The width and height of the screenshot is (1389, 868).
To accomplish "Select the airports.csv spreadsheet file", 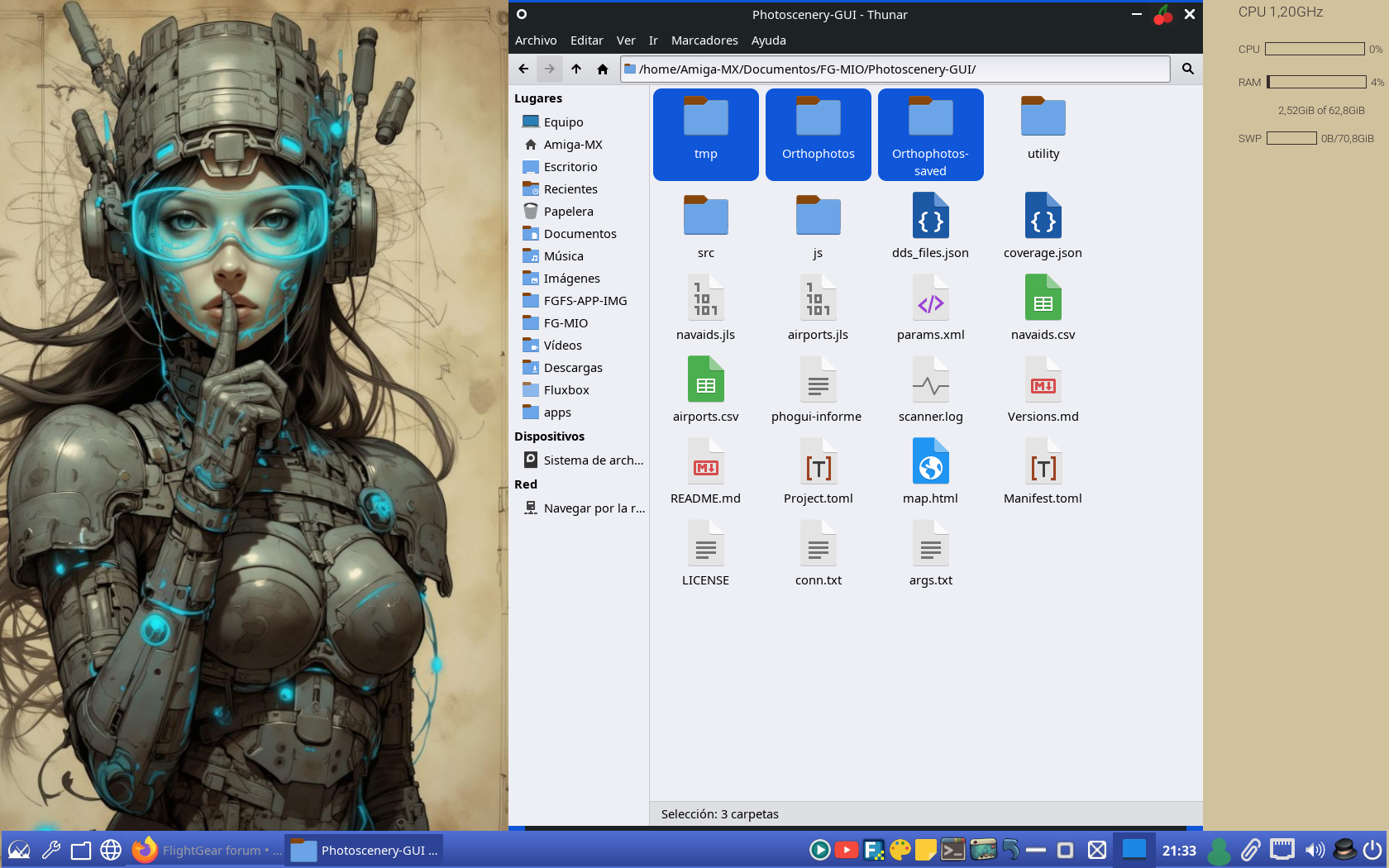I will (705, 389).
